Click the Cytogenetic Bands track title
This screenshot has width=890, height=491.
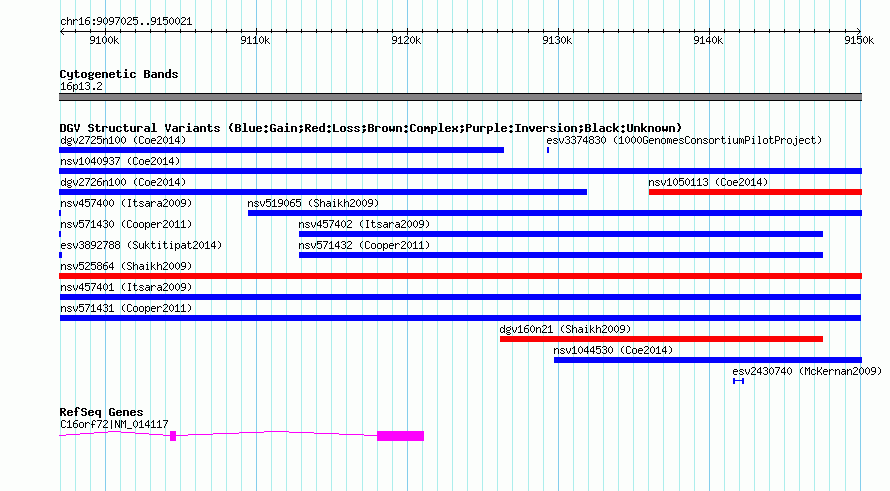tap(119, 74)
